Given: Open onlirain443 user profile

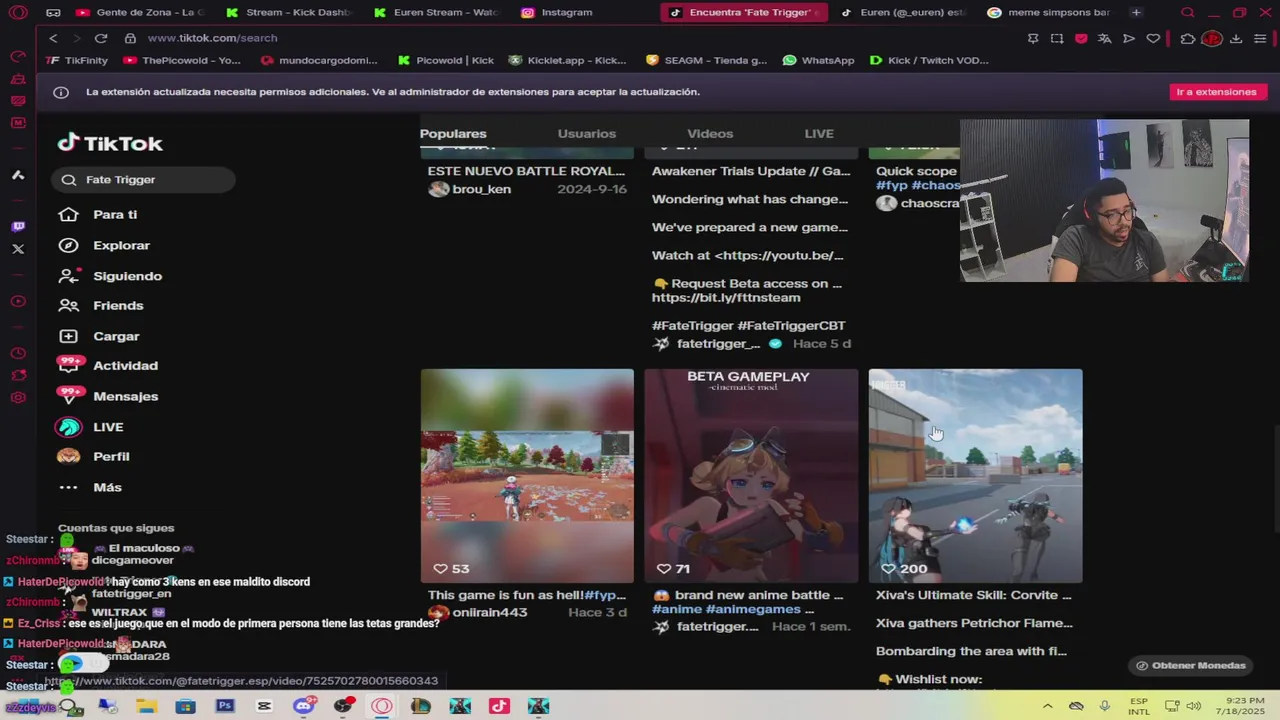Looking at the screenshot, I should click(x=489, y=613).
